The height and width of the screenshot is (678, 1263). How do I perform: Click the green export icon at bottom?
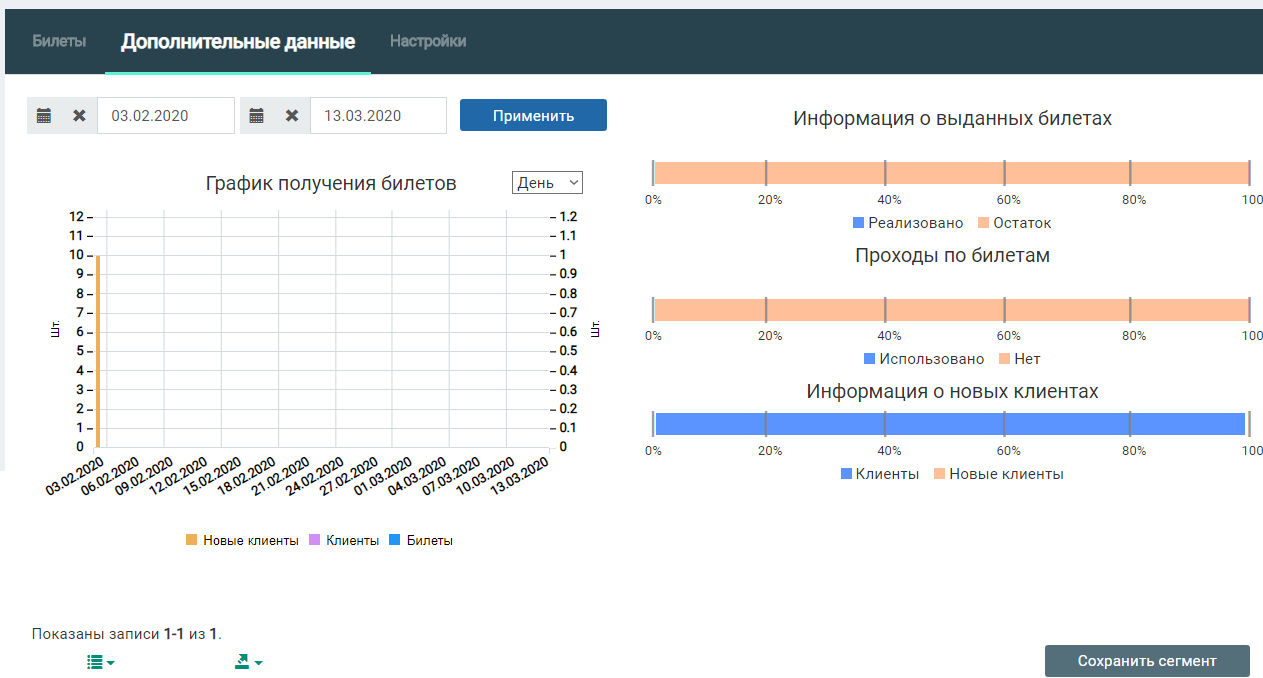248,662
